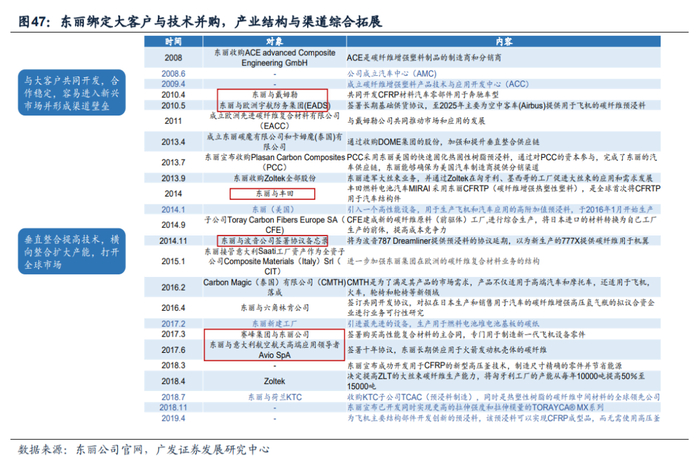Image resolution: width=700 pixels, height=469 pixels.
Task: Select the 2015.1 date cell
Action: tap(173, 261)
